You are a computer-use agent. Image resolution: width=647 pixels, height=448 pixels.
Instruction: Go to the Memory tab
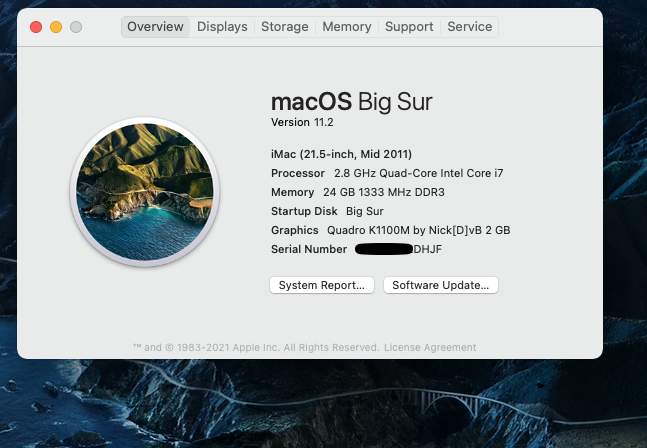pyautogui.click(x=347, y=27)
